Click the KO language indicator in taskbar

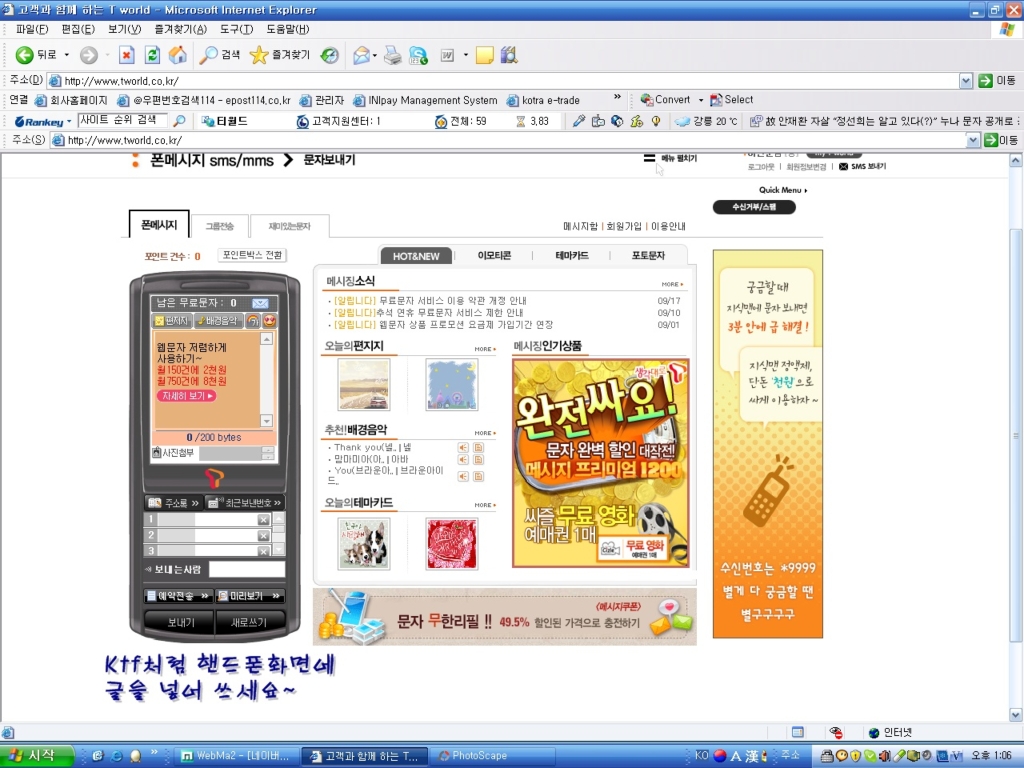coord(702,756)
